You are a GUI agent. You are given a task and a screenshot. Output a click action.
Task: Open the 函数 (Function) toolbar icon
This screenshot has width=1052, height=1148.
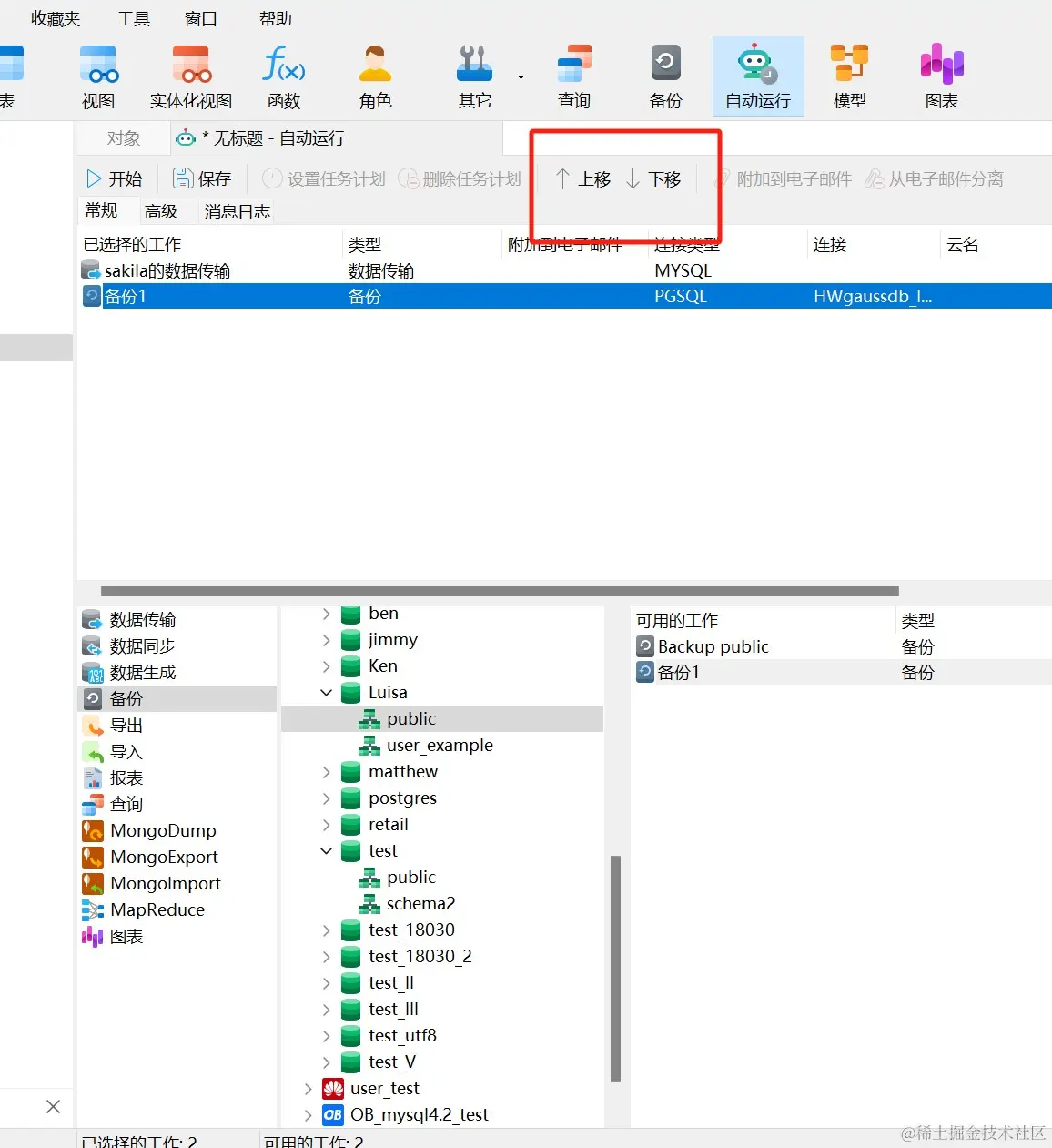[284, 77]
